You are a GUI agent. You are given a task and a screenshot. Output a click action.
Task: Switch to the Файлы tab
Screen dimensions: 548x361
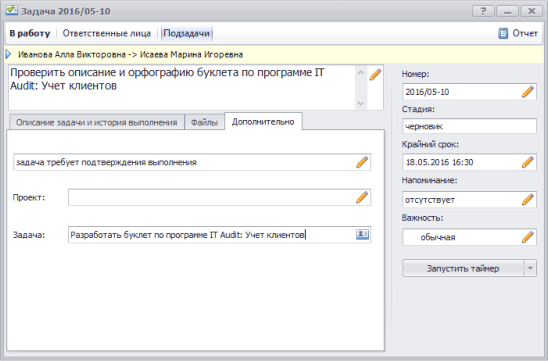[204, 122]
